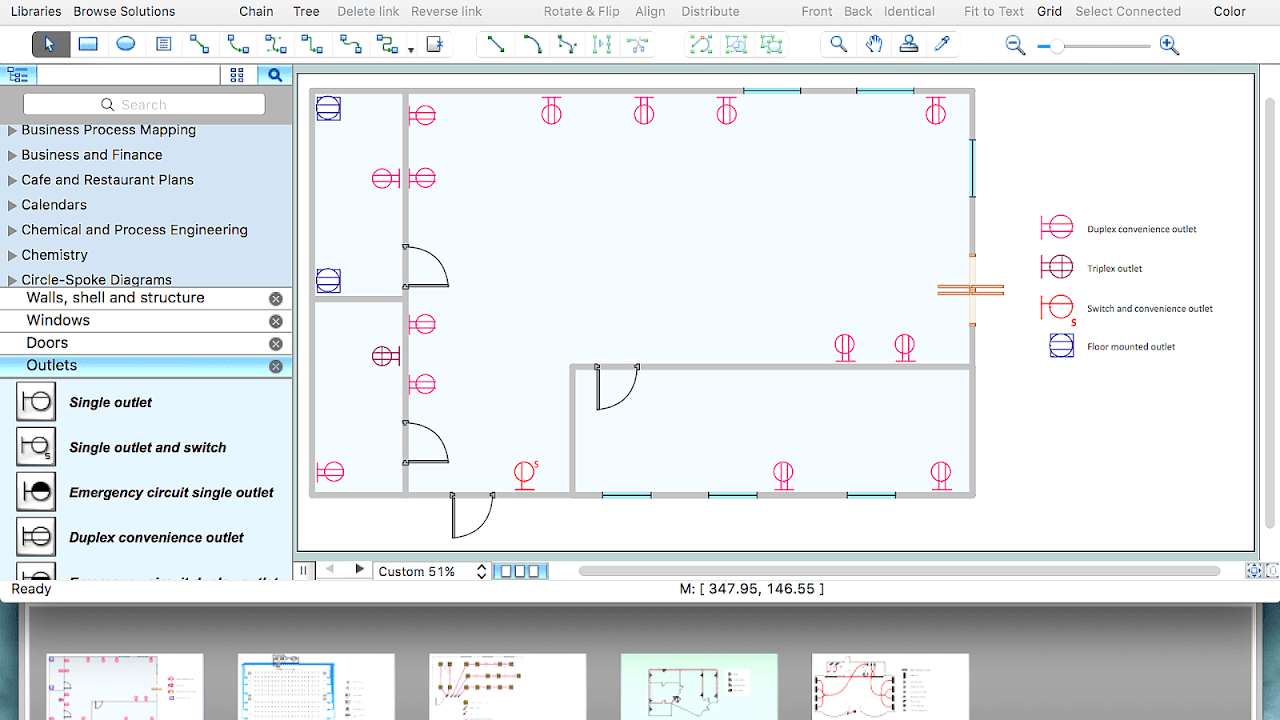
Task: Expand Business and Finance category
Action: 13,155
